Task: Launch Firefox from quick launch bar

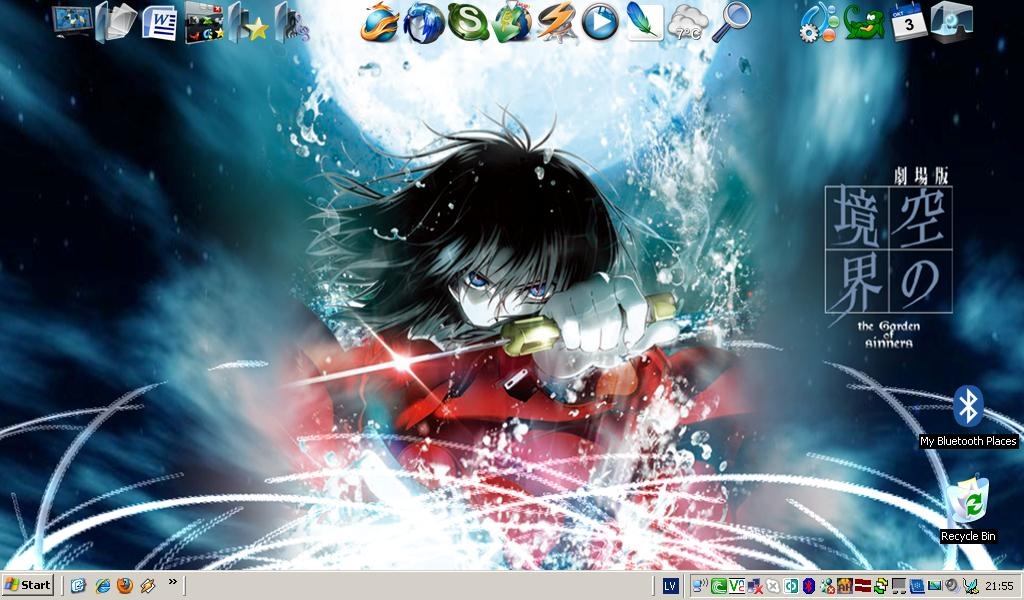Action: pos(125,586)
